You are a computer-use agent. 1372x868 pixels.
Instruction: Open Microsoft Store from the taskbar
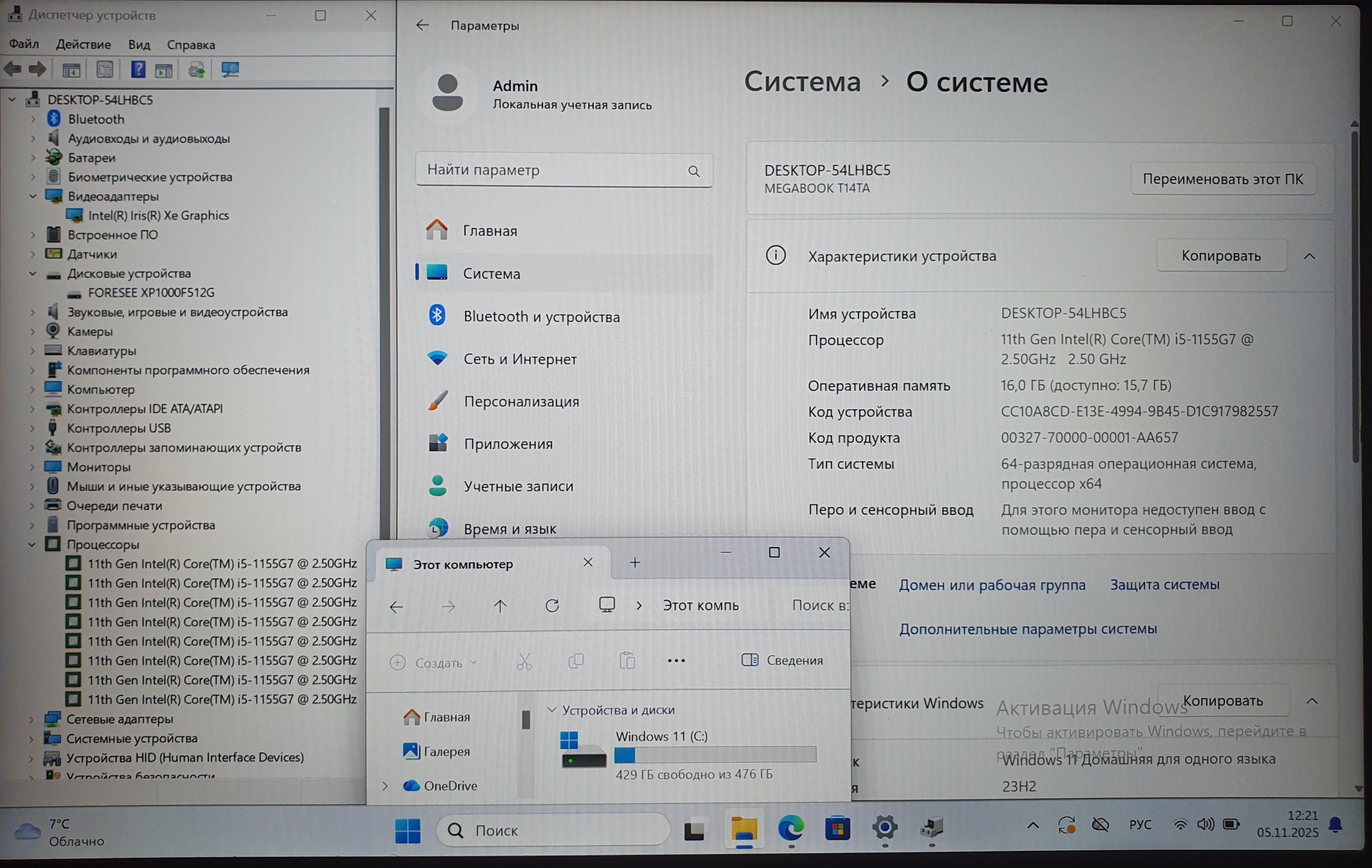tap(837, 829)
